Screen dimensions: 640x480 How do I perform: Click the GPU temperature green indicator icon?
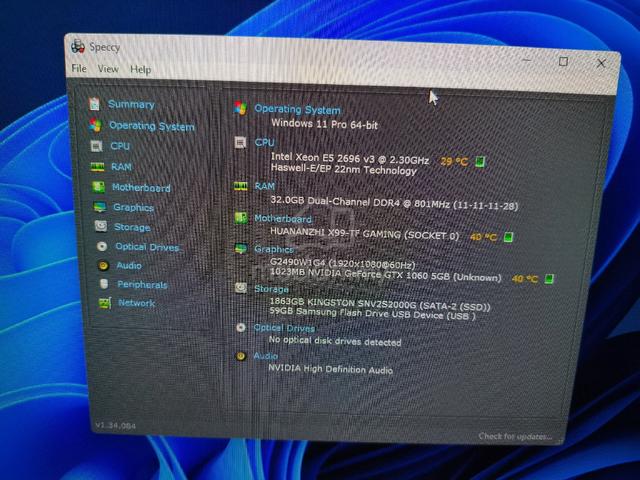tap(549, 279)
